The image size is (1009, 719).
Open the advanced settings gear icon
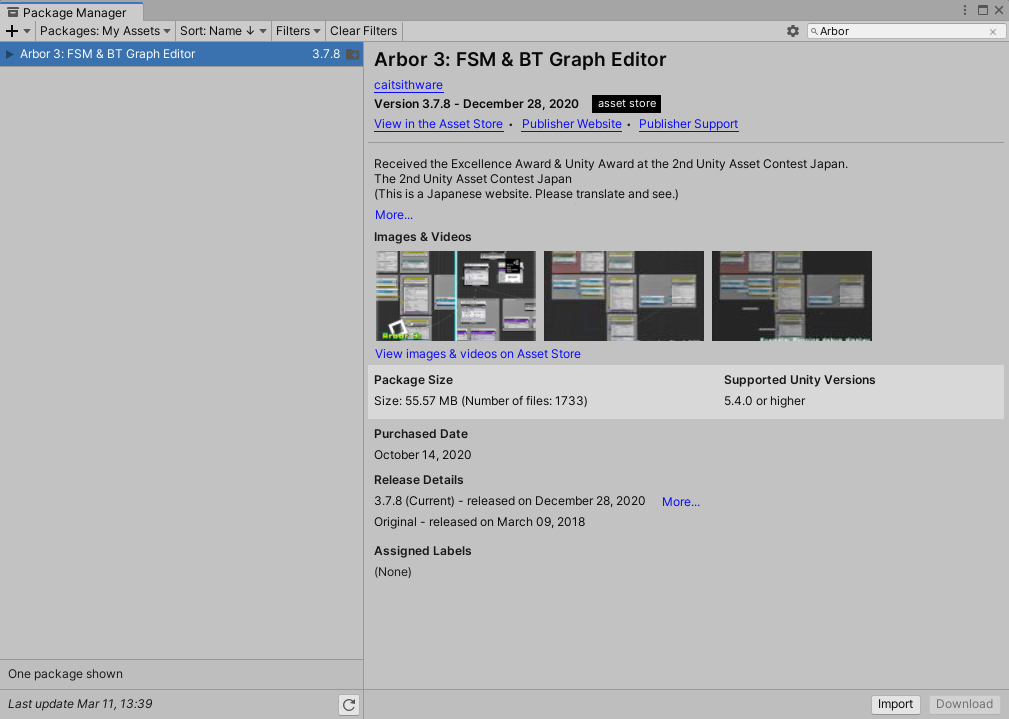click(793, 31)
